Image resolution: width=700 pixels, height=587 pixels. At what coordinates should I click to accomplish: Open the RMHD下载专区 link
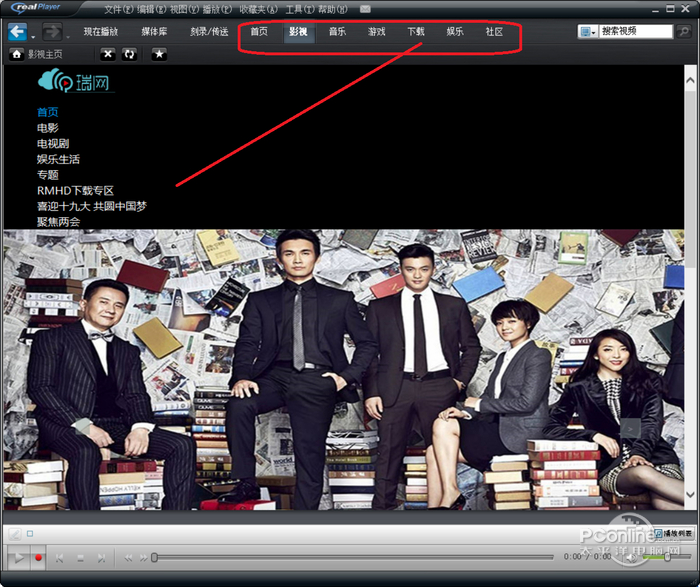[x=75, y=191]
